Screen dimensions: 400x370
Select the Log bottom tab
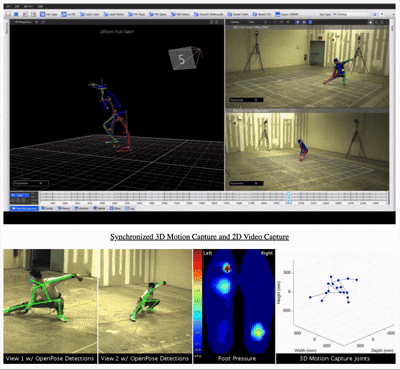(130, 208)
